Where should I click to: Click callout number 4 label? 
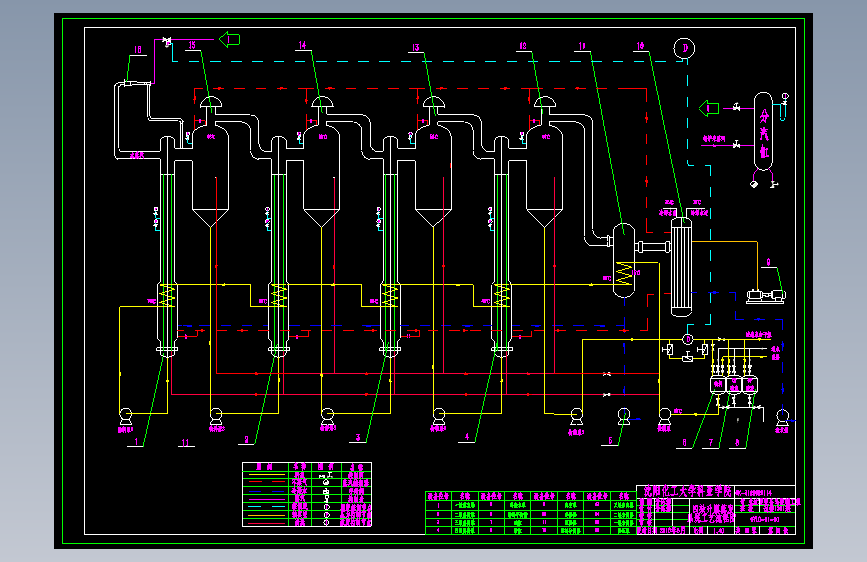[x=467, y=437]
